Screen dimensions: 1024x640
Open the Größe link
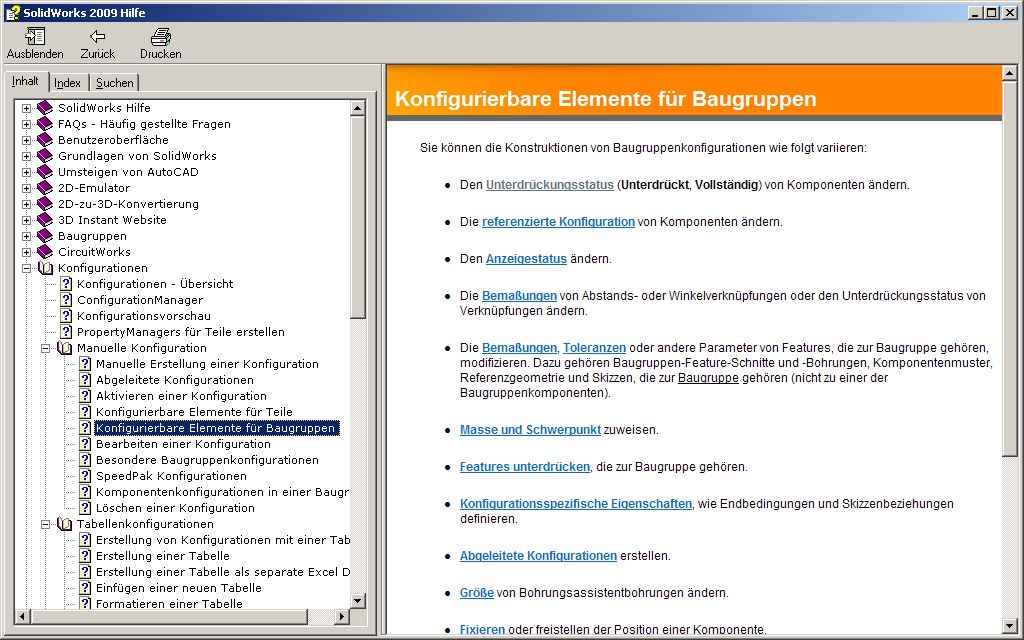coord(477,592)
